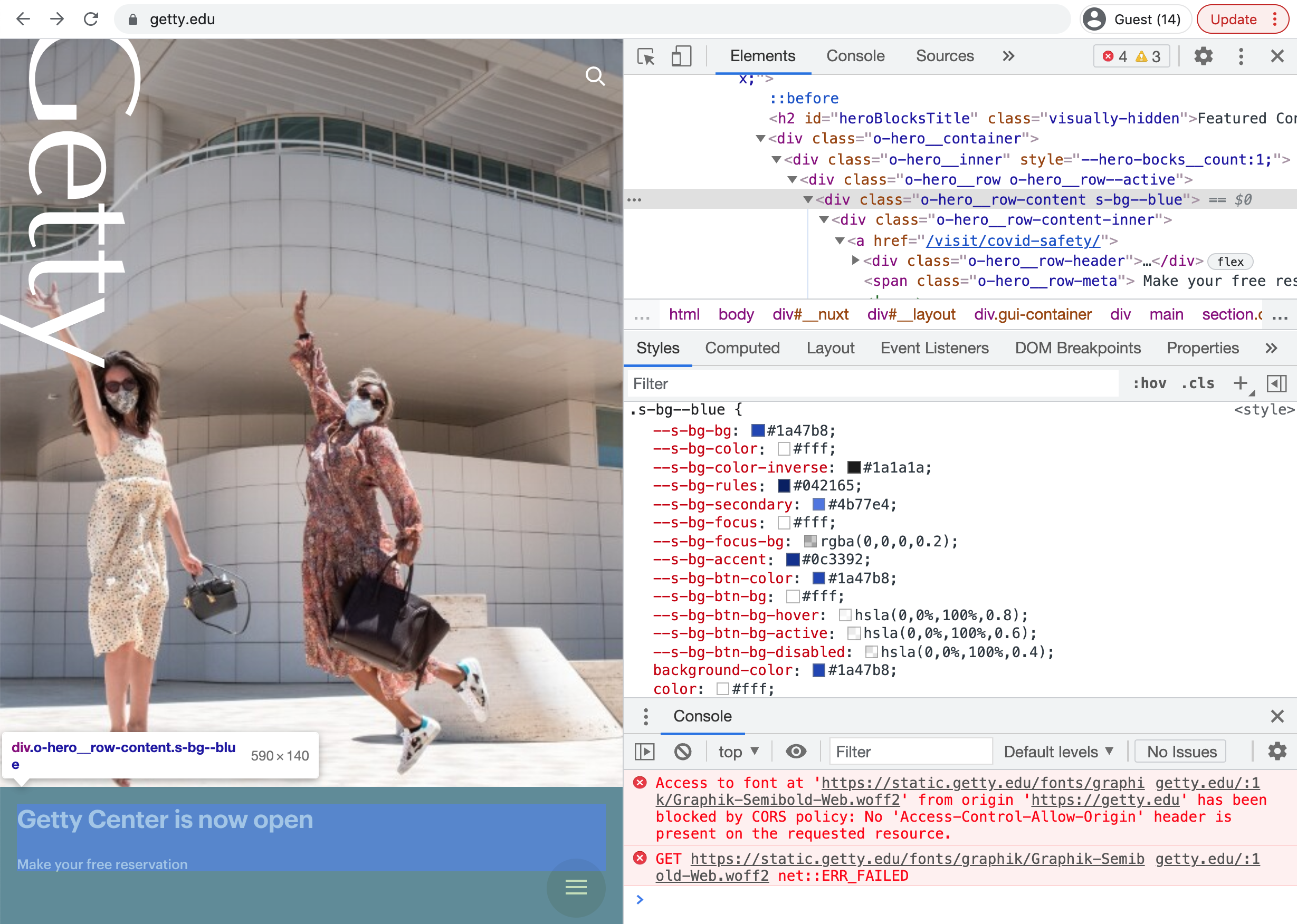Expand the o-hero__row-header div node
This screenshot has height=924, width=1297.
[x=855, y=261]
